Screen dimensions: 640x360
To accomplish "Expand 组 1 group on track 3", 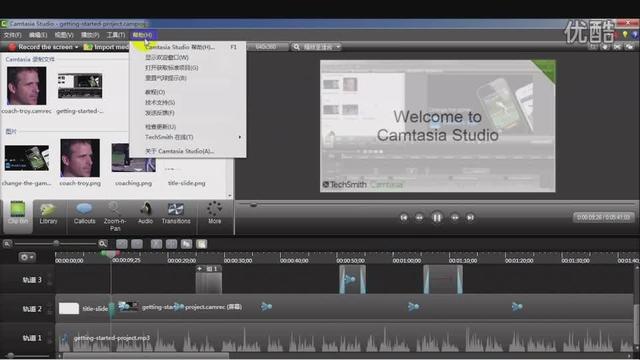I will 199,269.
